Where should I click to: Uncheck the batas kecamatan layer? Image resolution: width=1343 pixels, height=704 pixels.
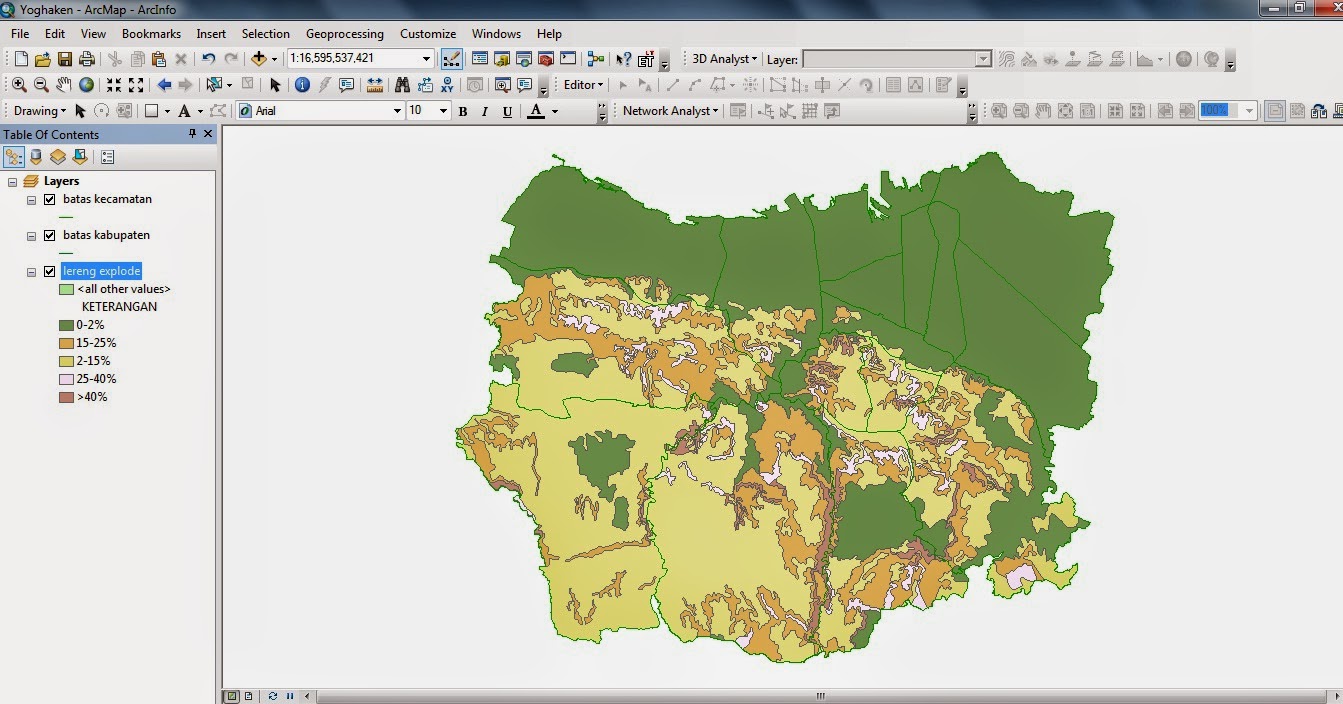(49, 199)
